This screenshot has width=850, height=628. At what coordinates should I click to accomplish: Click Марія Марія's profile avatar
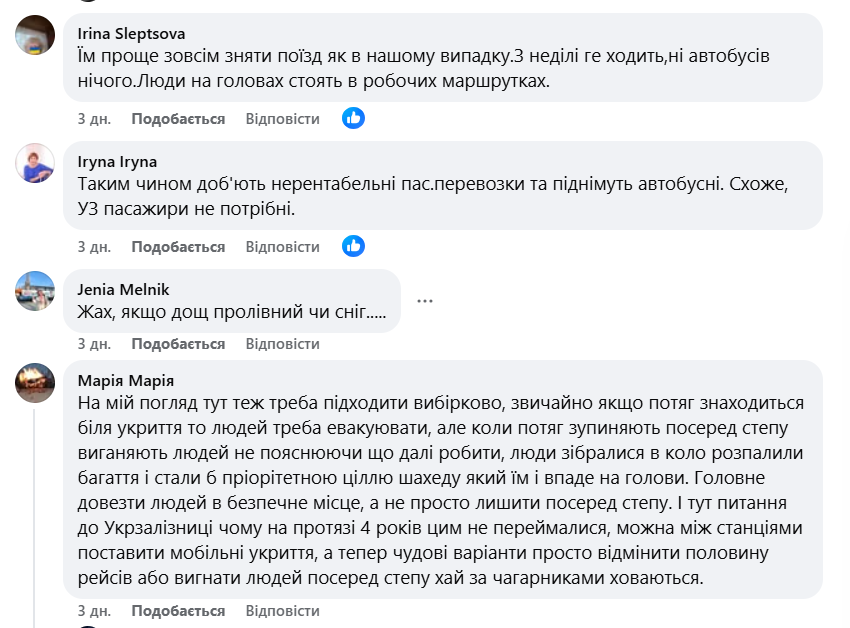[x=35, y=382]
